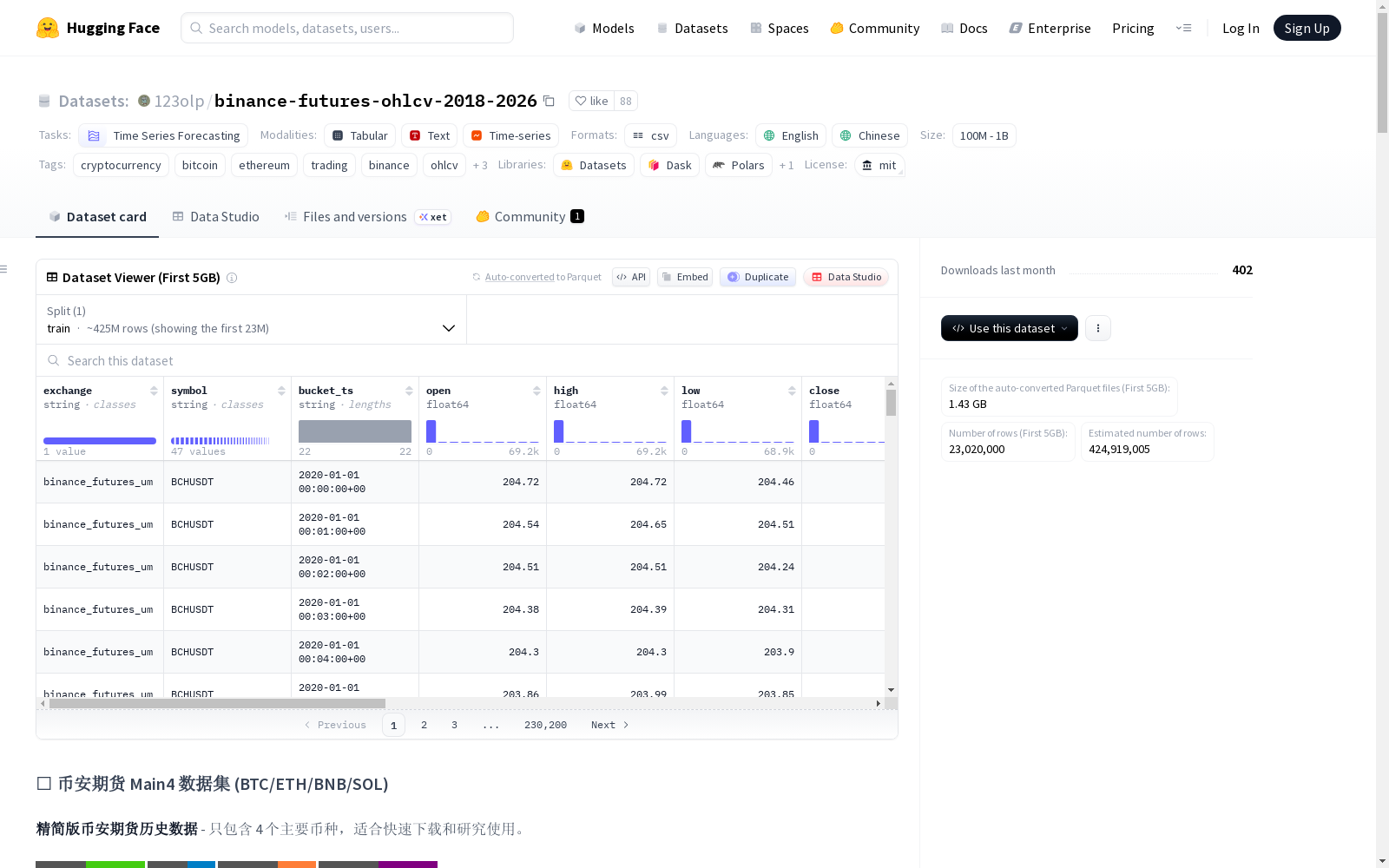Open the red Data Studio button
Image resolution: width=1389 pixels, height=868 pixels.
(846, 278)
